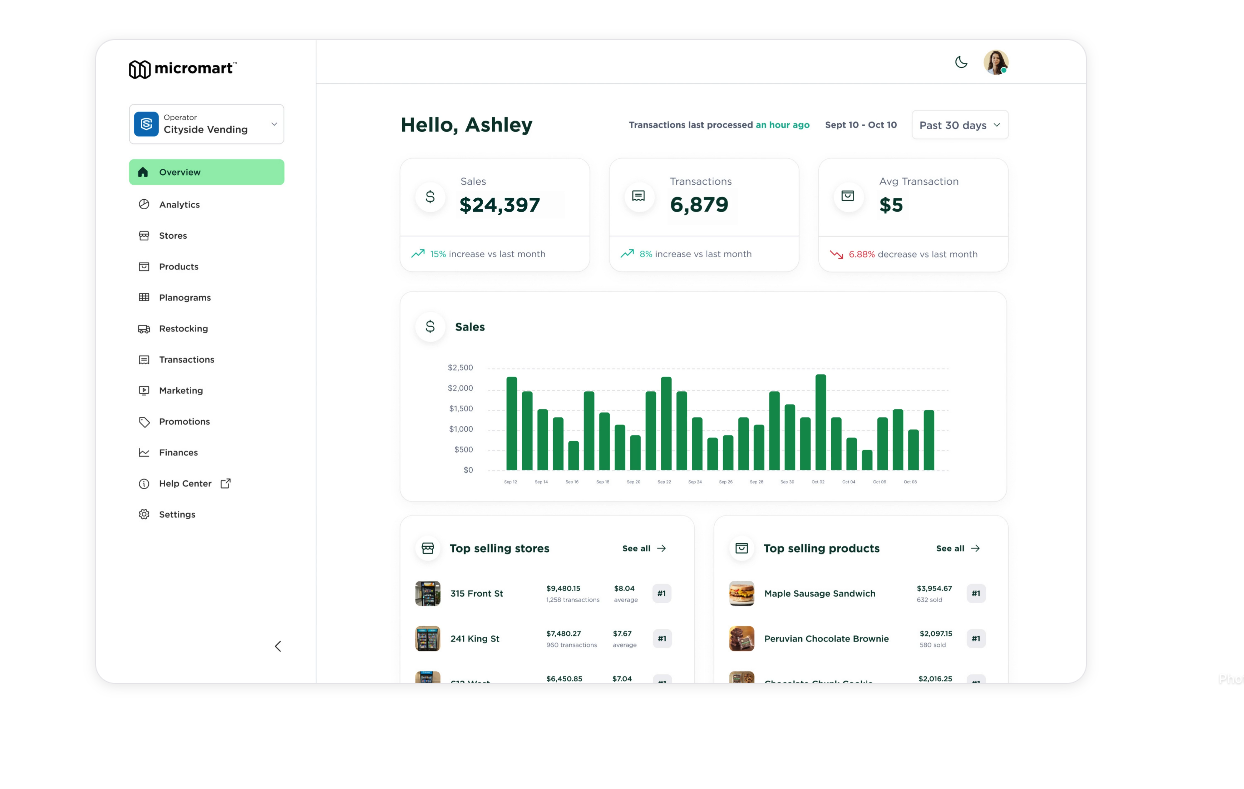
Task: Click the Settings gear icon
Action: (144, 515)
